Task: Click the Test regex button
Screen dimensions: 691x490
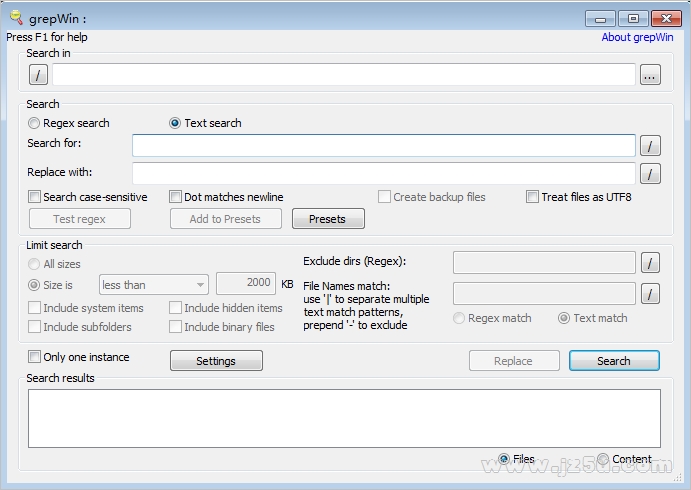Action: pos(80,219)
